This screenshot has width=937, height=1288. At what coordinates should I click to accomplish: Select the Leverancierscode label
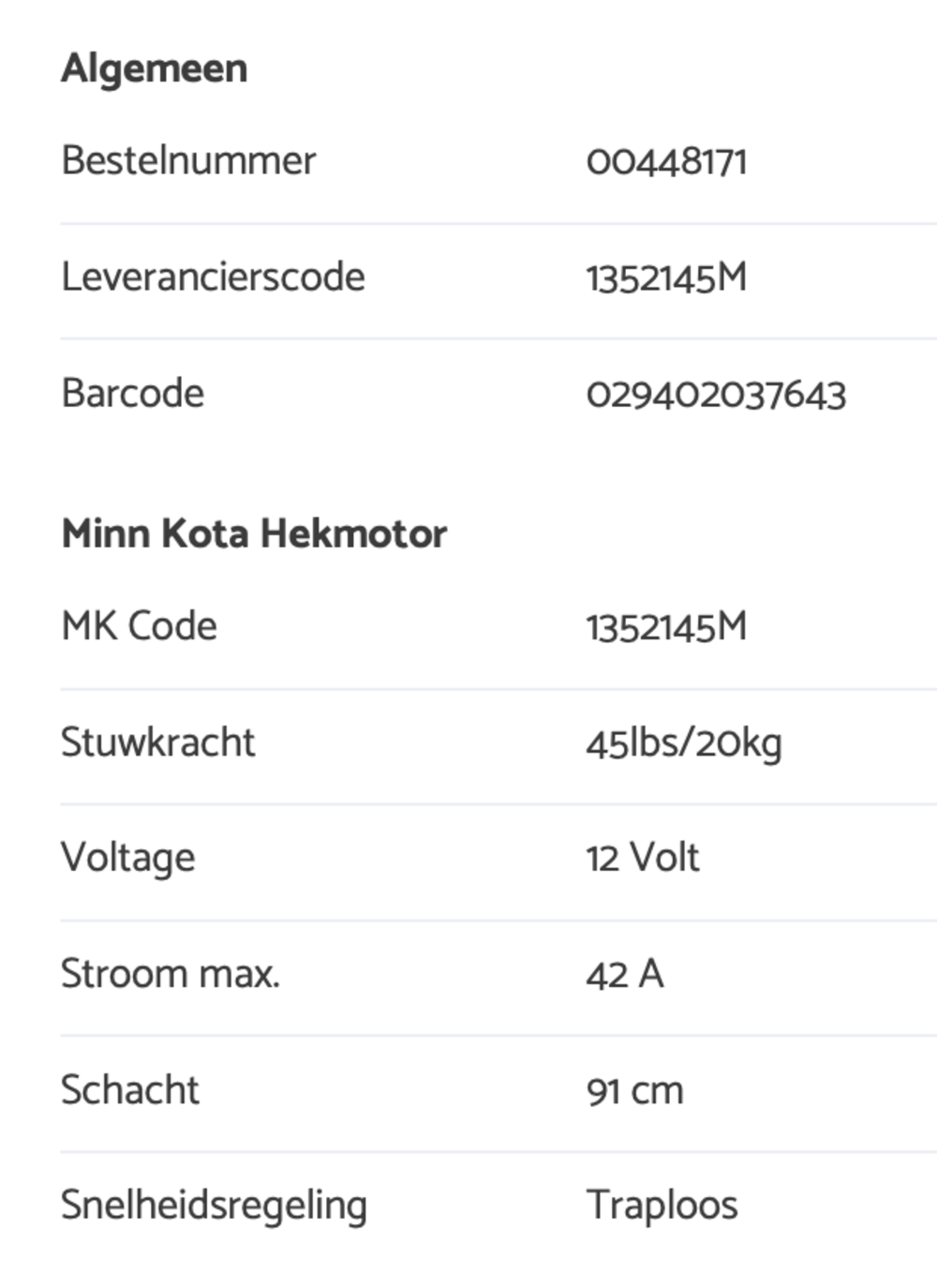213,277
